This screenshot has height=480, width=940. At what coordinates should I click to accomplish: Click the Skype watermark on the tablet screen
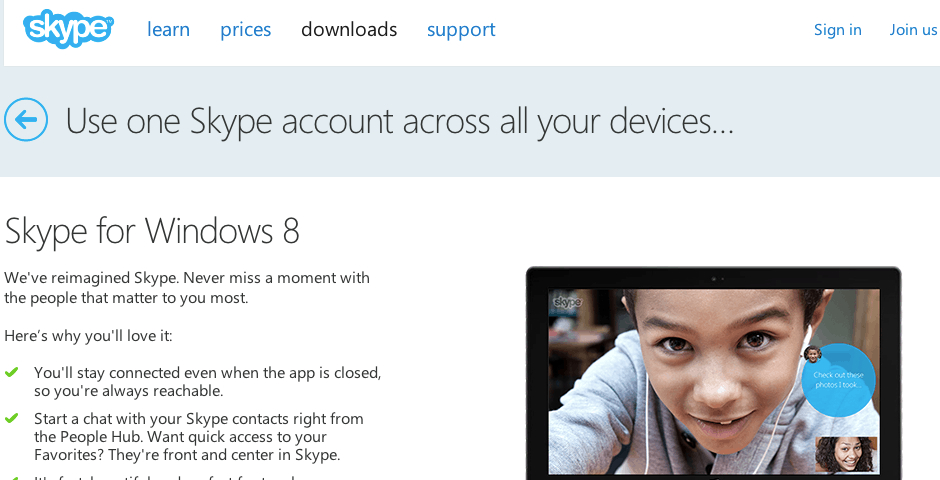567,301
